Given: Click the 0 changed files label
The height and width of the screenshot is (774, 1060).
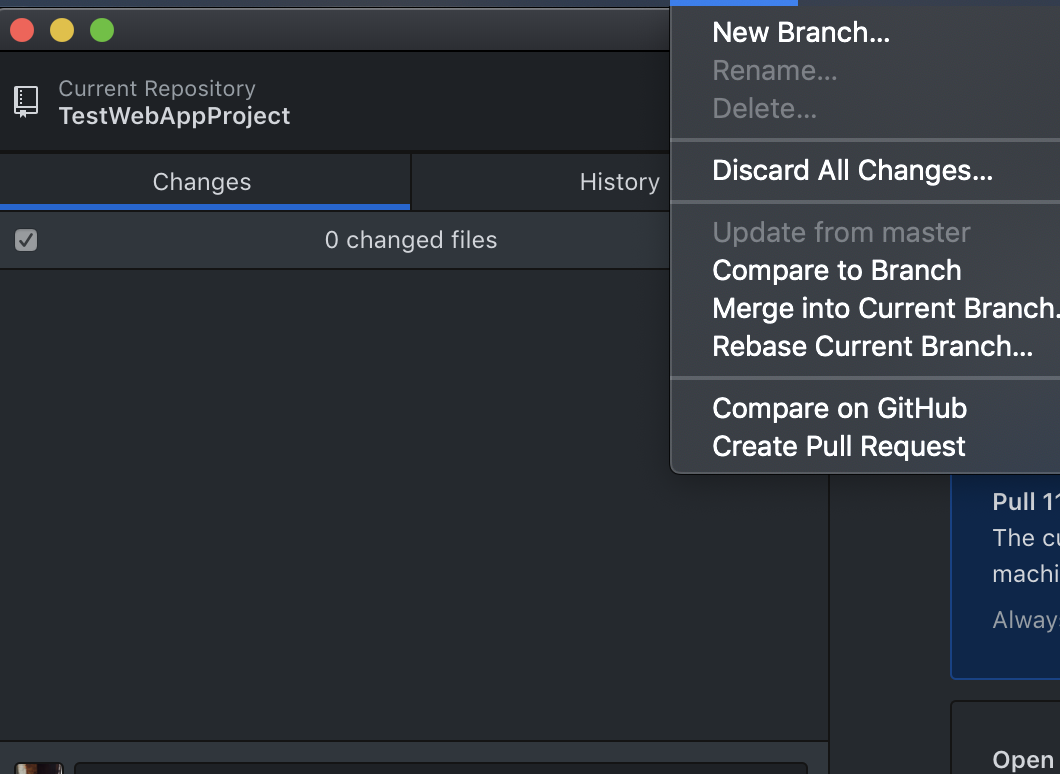Looking at the screenshot, I should tap(411, 240).
